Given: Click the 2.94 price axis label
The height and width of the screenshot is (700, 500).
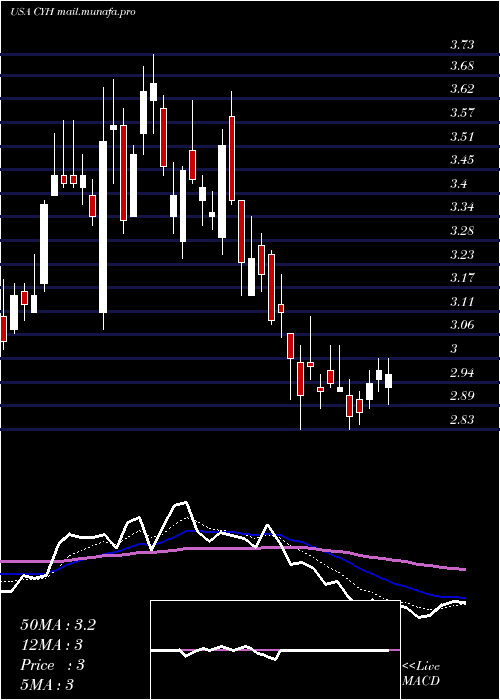Looking at the screenshot, I should coord(462,372).
